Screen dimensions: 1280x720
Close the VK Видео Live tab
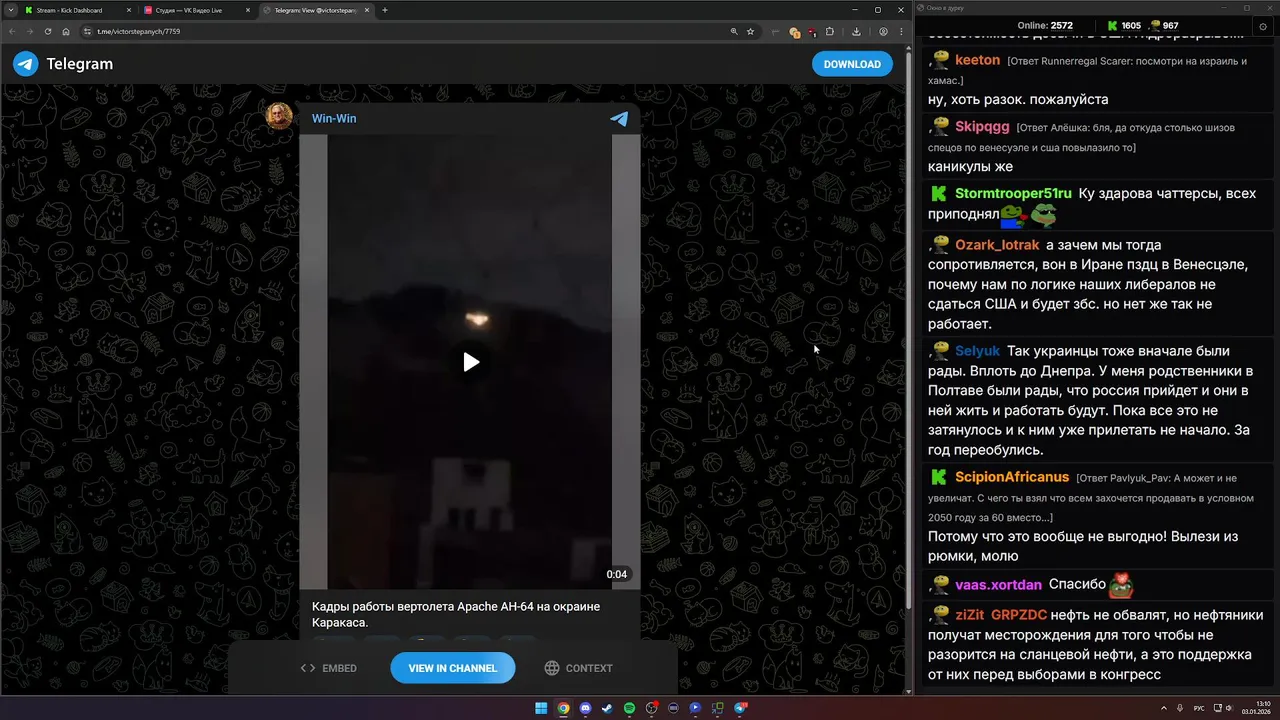(246, 10)
